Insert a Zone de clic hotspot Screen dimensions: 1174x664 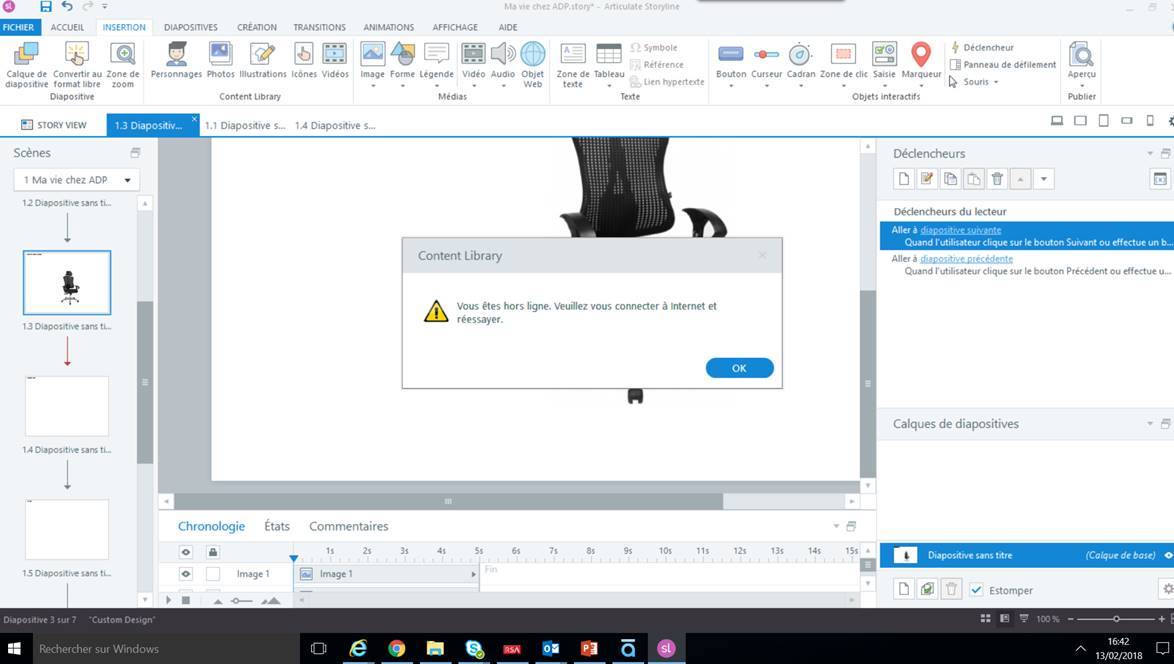[x=844, y=60]
